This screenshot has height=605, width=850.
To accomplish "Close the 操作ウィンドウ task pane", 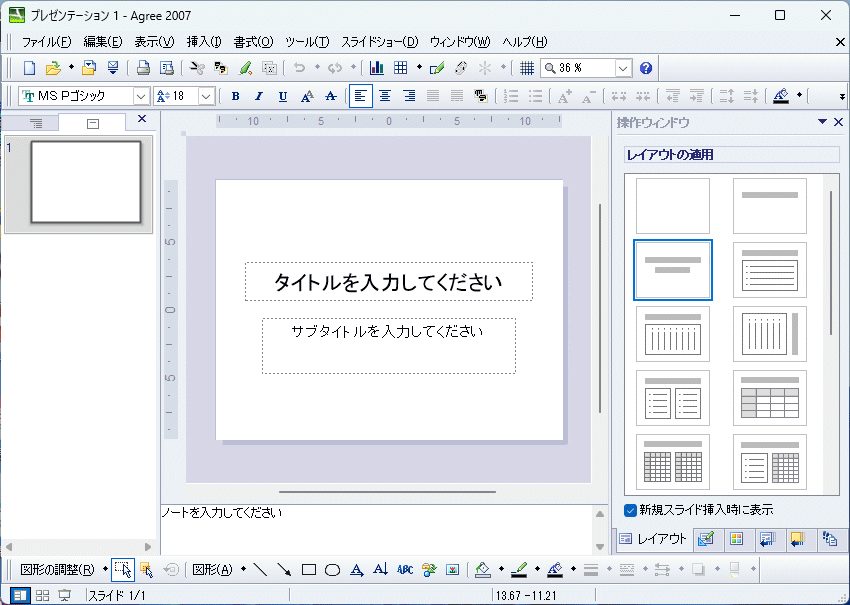I will coord(839,122).
